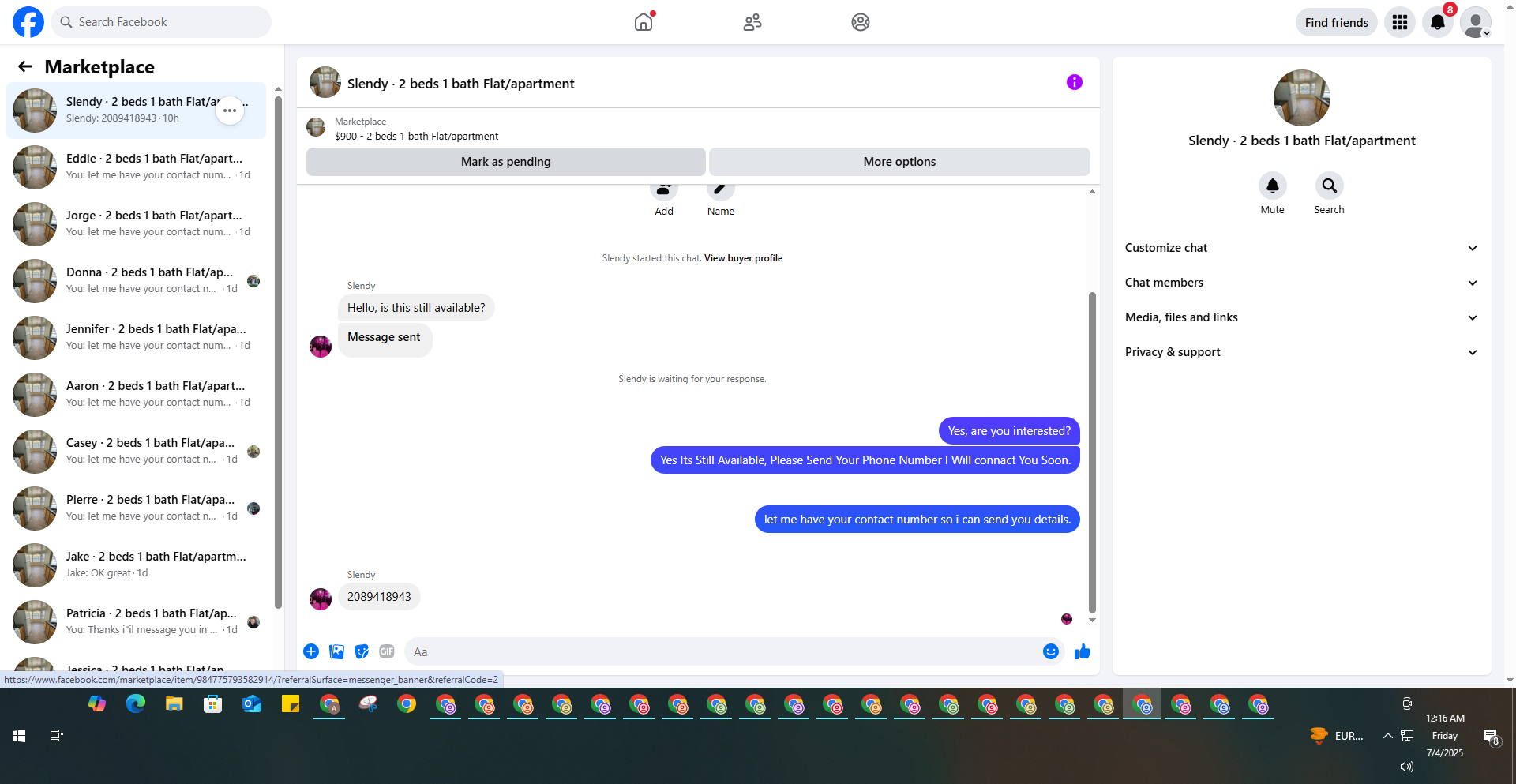Go back using the Marketplace arrow
This screenshot has width=1516, height=784.
pyautogui.click(x=25, y=67)
